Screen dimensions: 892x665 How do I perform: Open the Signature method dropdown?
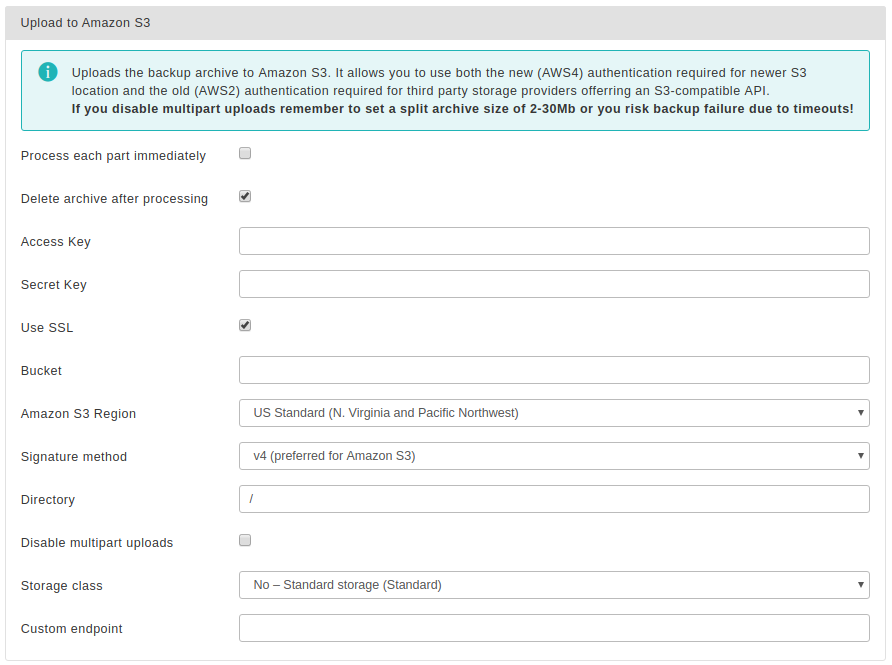pyautogui.click(x=554, y=456)
